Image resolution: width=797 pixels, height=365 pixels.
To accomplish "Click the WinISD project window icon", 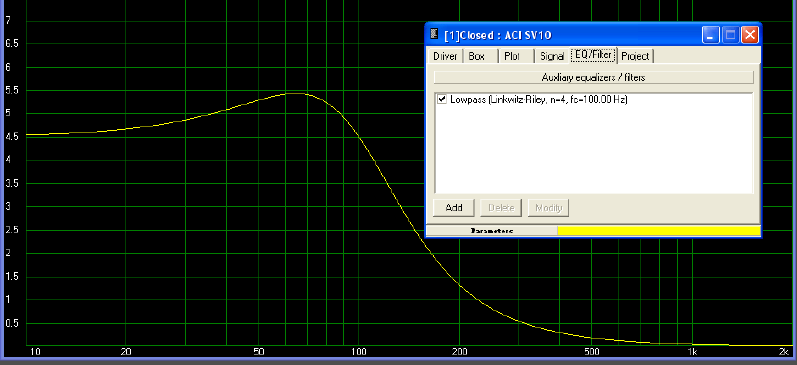I will coord(434,35).
